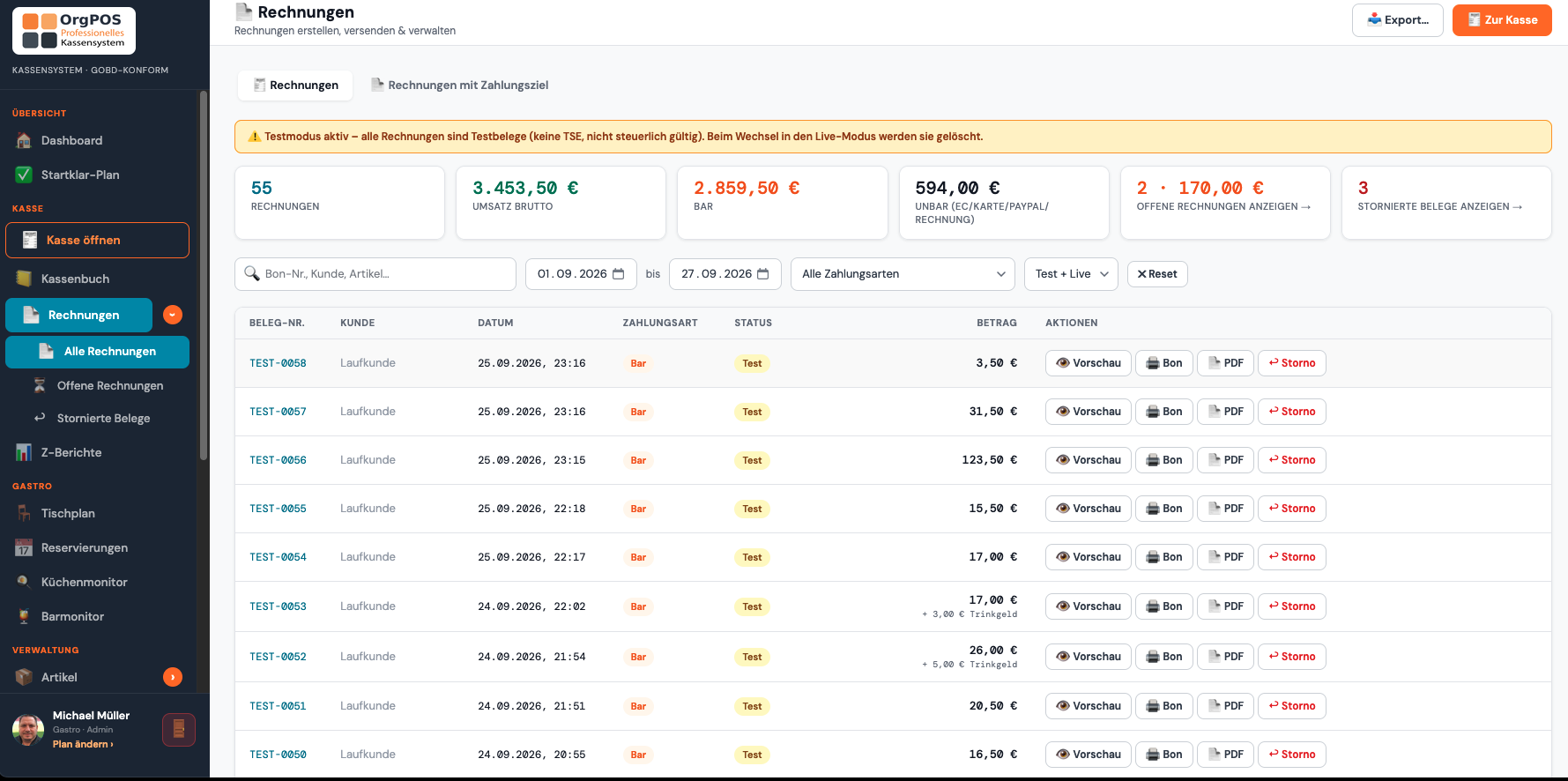Click the OrgPOS logo
Image resolution: width=1568 pixels, height=781 pixels.
[74, 31]
